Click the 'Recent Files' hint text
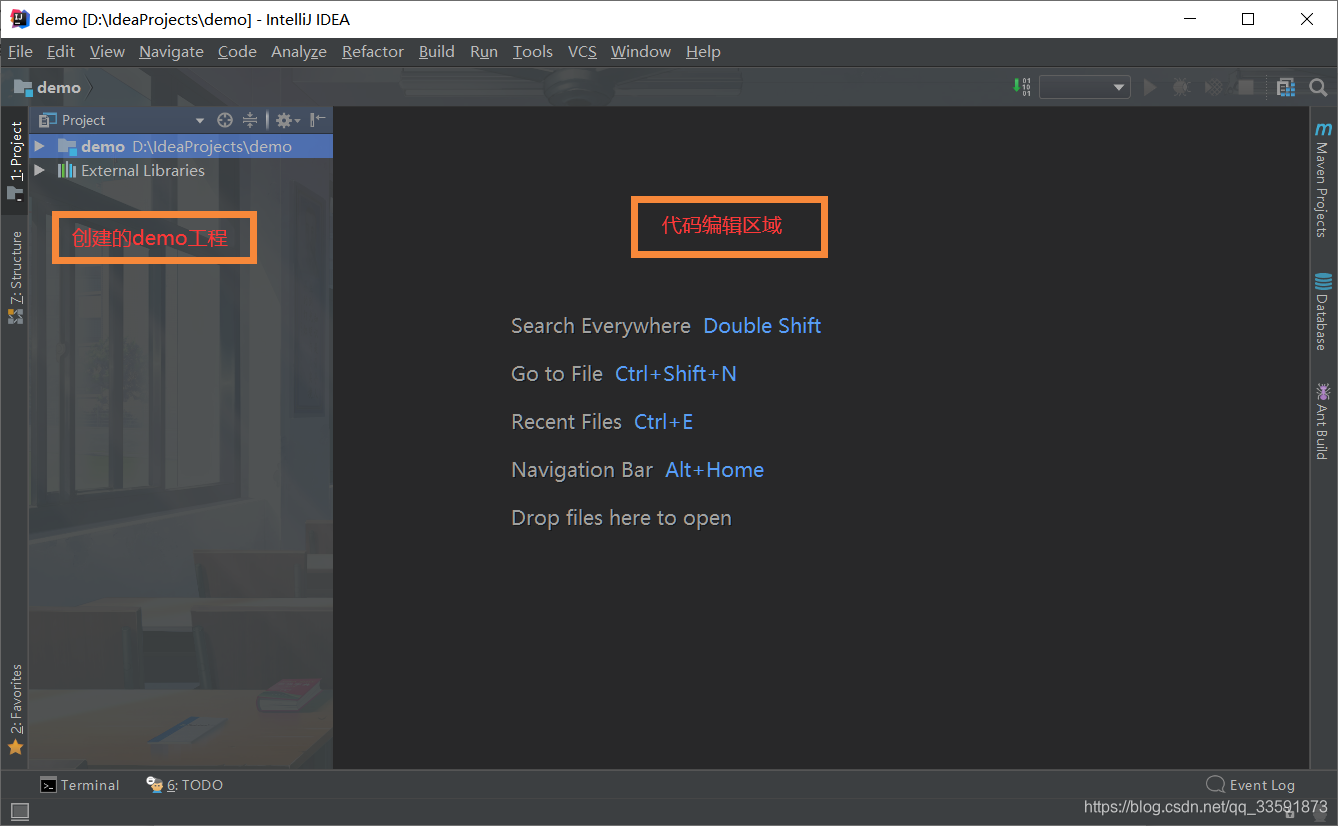This screenshot has height=826, width=1338. 566,422
